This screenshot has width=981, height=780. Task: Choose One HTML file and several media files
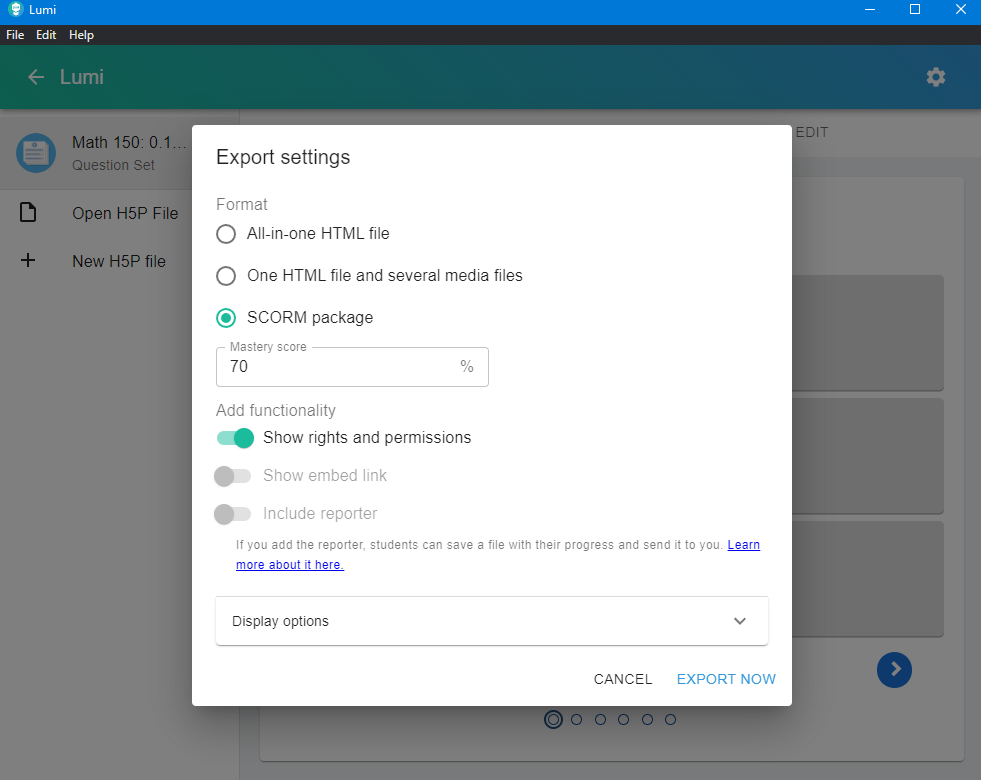(x=228, y=276)
